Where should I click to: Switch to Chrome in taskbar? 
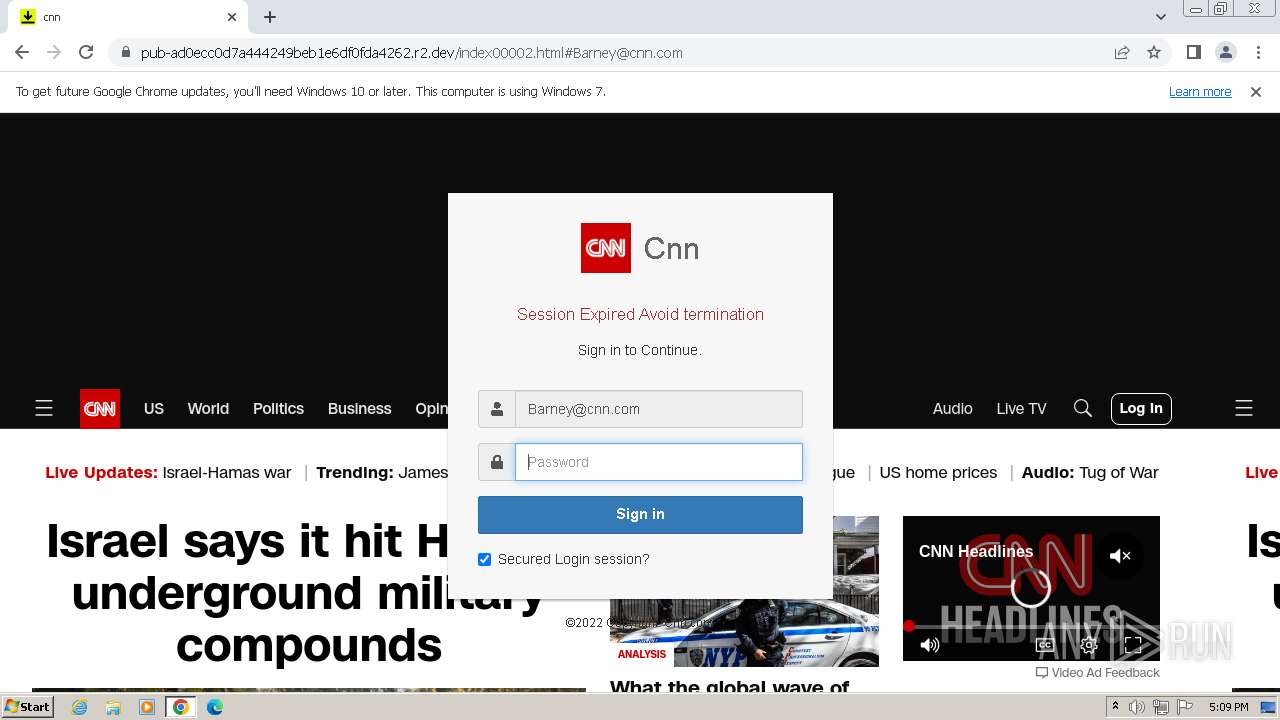pos(181,707)
